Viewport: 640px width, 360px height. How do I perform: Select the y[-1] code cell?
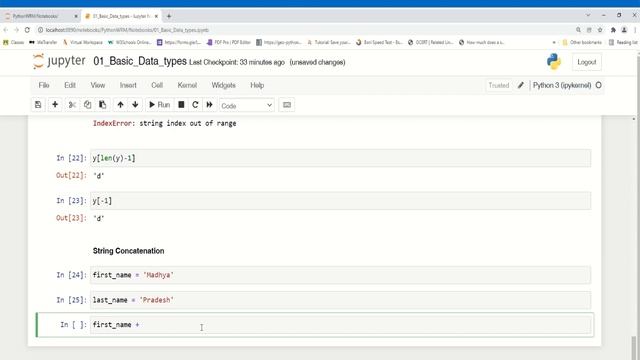(x=340, y=201)
